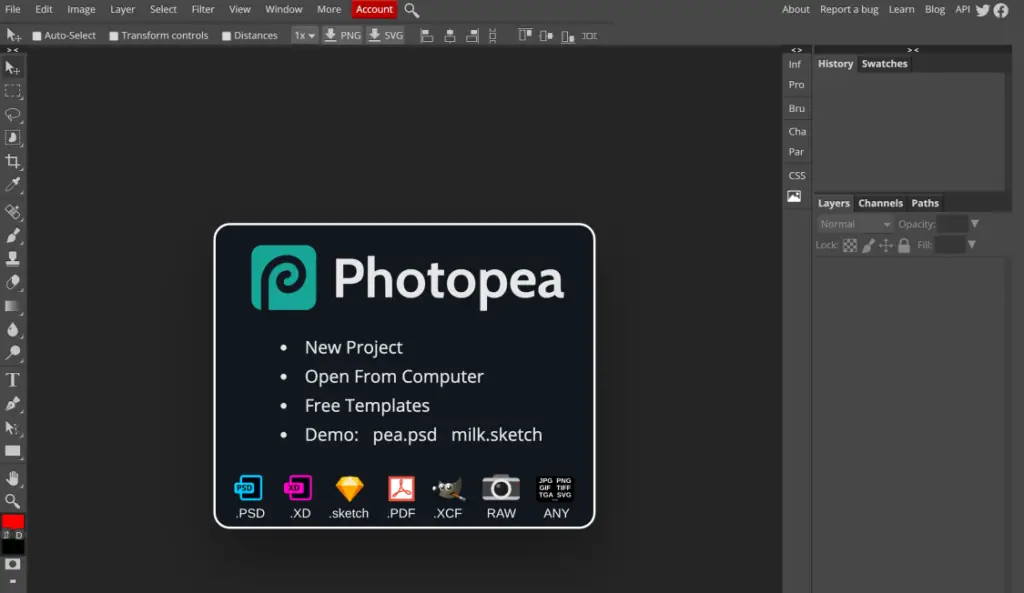
Task: Select the Brush tool
Action: point(12,235)
